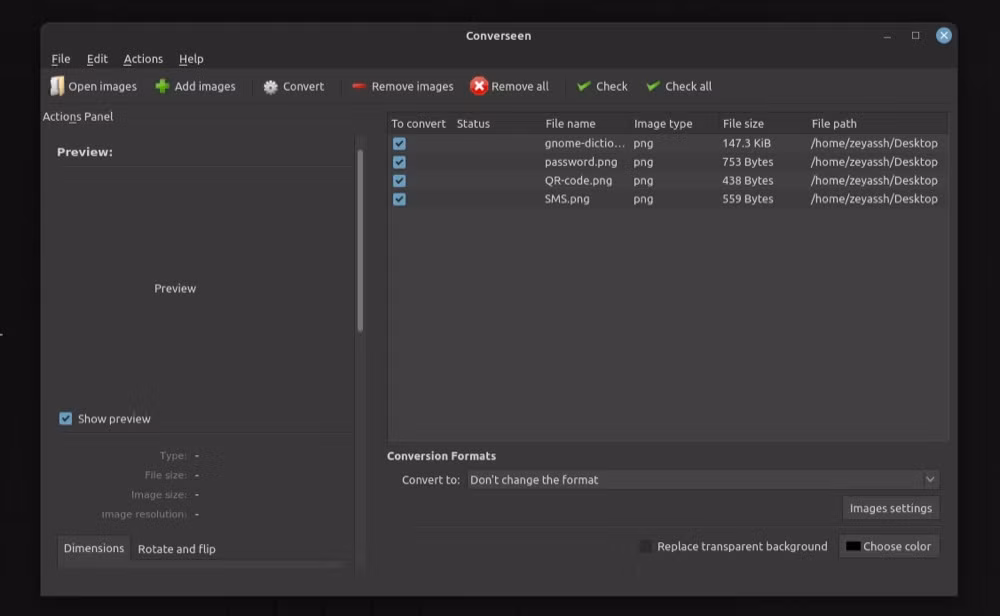Click the 753 Bytes file size cell
Image resolution: width=1000 pixels, height=616 pixels.
(747, 162)
